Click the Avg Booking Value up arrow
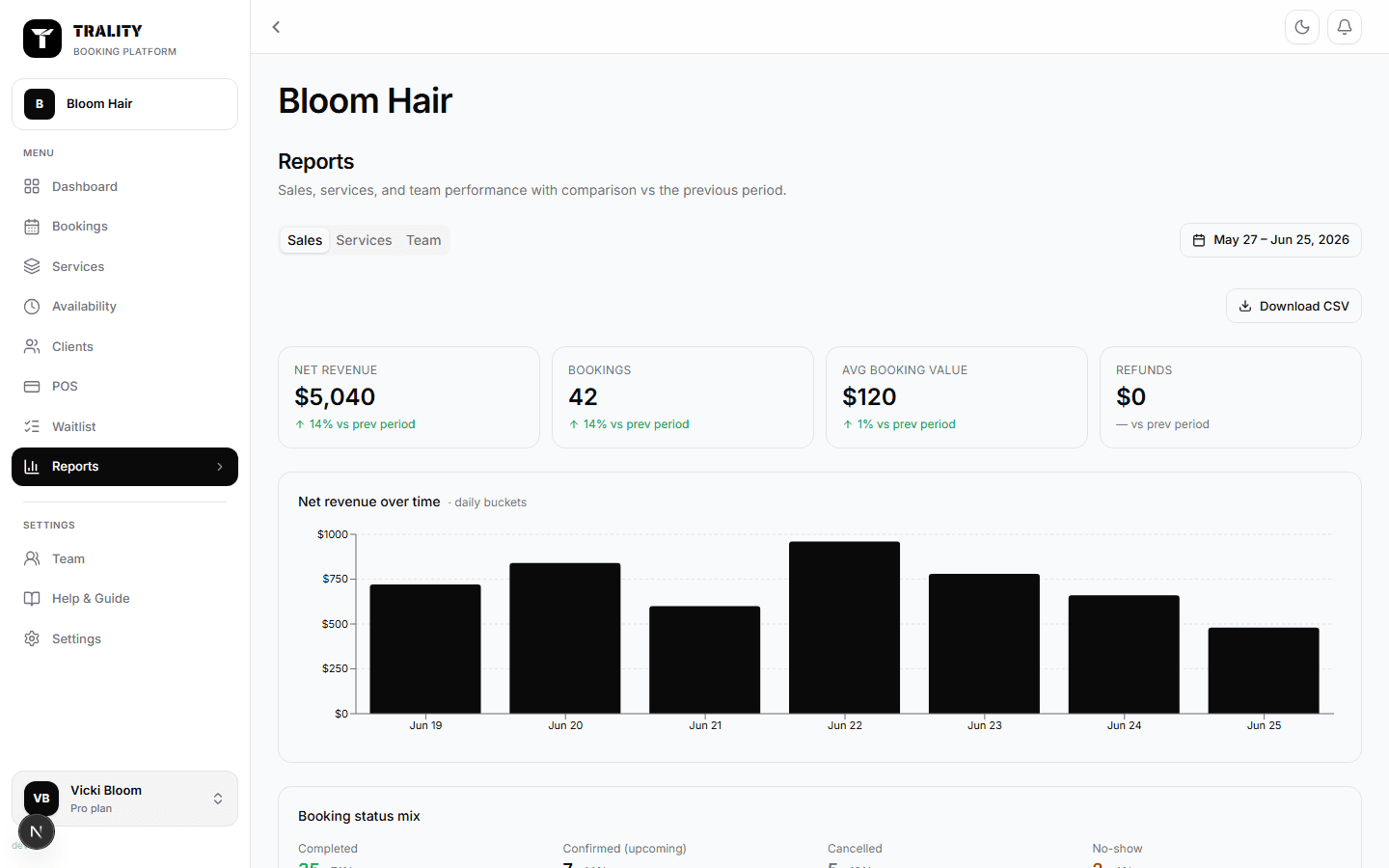The height and width of the screenshot is (868, 1389). [x=848, y=424]
